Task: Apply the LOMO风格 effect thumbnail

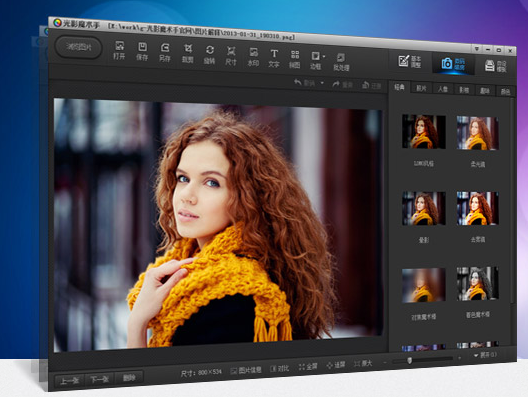Action: 424,132
